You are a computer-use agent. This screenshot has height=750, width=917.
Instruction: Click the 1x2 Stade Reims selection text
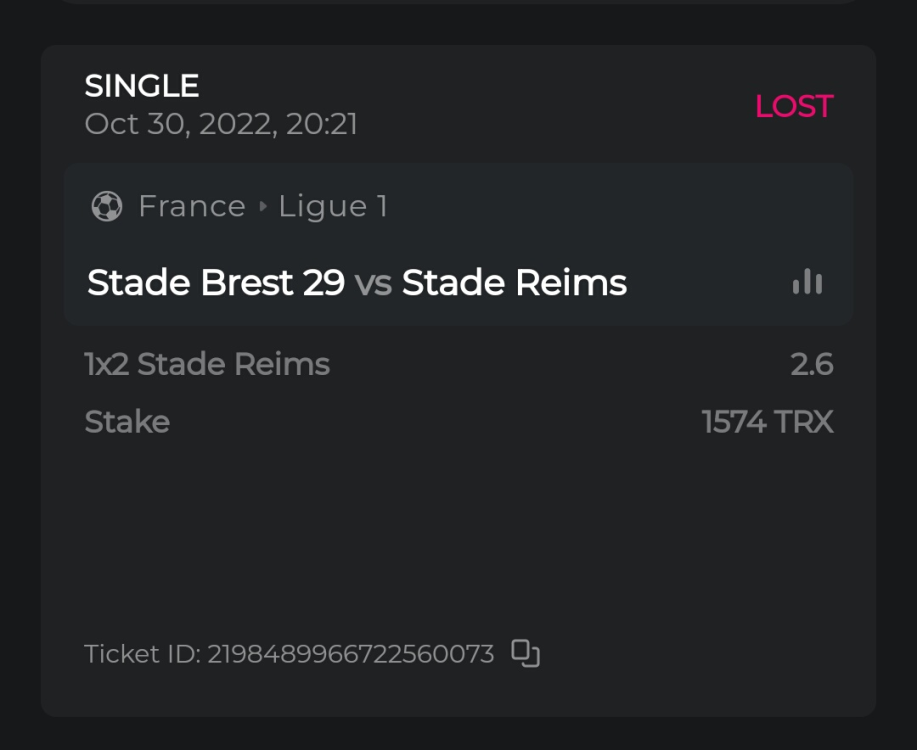coord(207,364)
